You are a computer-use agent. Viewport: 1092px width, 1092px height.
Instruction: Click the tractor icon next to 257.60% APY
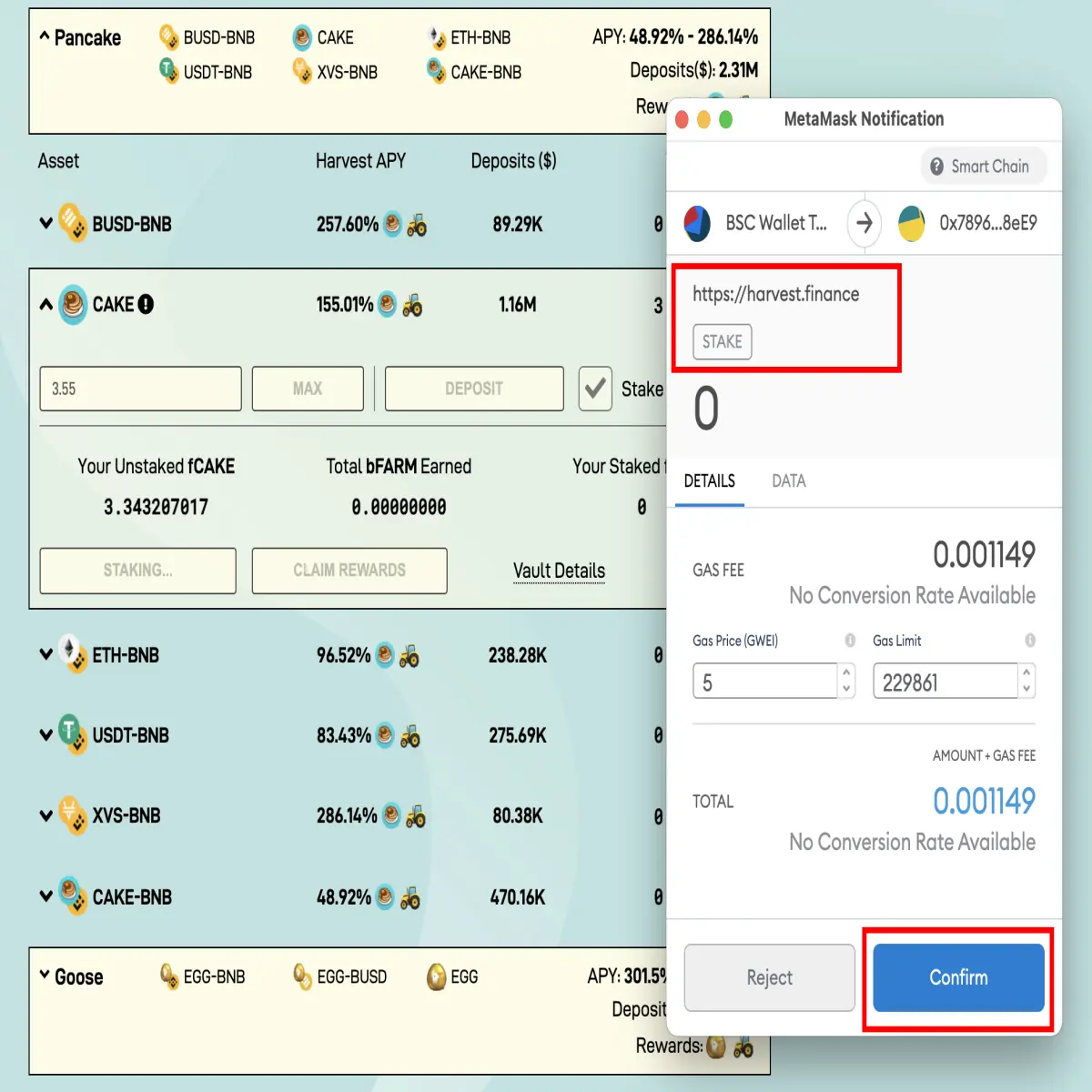[x=417, y=225]
